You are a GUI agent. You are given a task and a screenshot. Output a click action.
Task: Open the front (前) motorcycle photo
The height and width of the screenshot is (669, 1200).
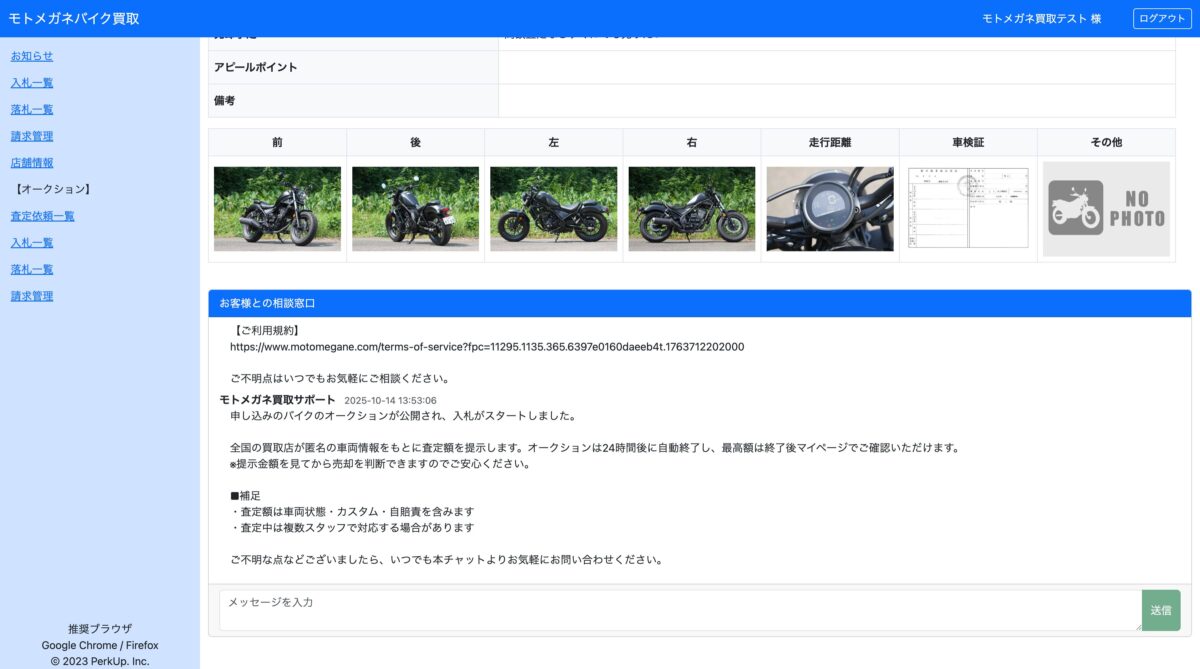click(277, 208)
